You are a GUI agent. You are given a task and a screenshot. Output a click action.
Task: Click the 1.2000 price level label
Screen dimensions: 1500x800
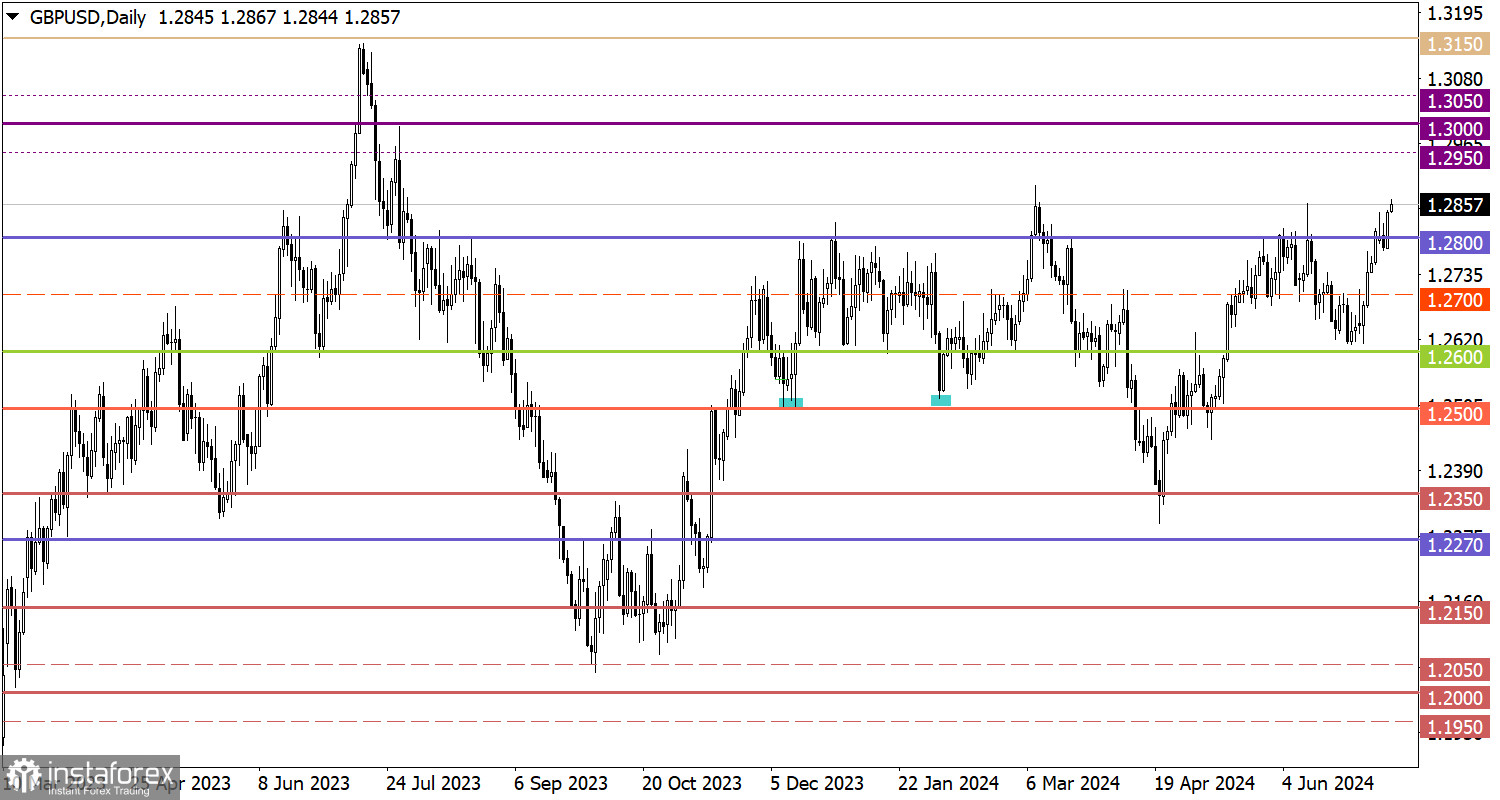1455,697
